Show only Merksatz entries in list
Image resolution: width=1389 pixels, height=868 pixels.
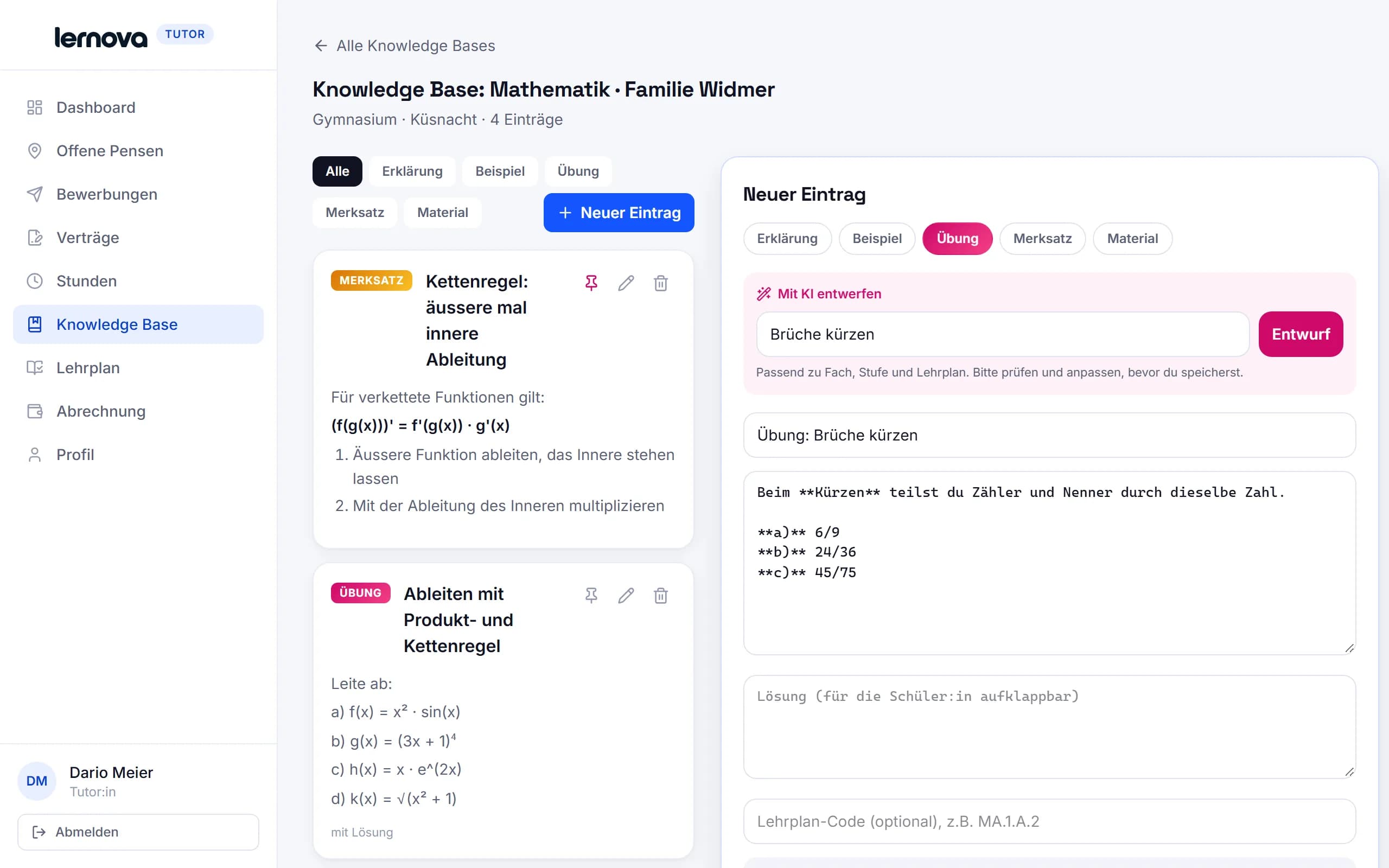355,213
